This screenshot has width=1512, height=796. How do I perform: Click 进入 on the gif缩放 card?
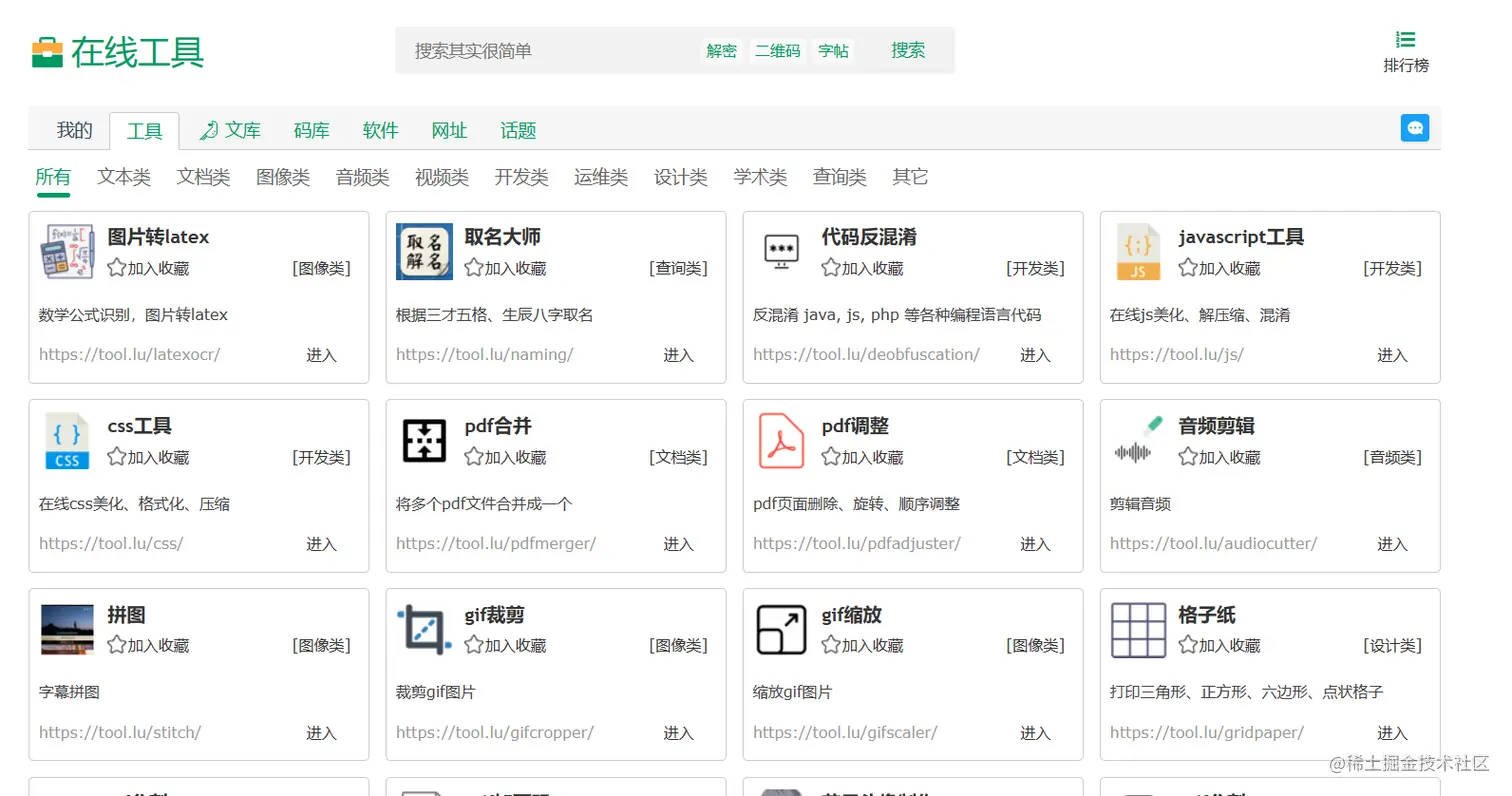coord(1035,733)
